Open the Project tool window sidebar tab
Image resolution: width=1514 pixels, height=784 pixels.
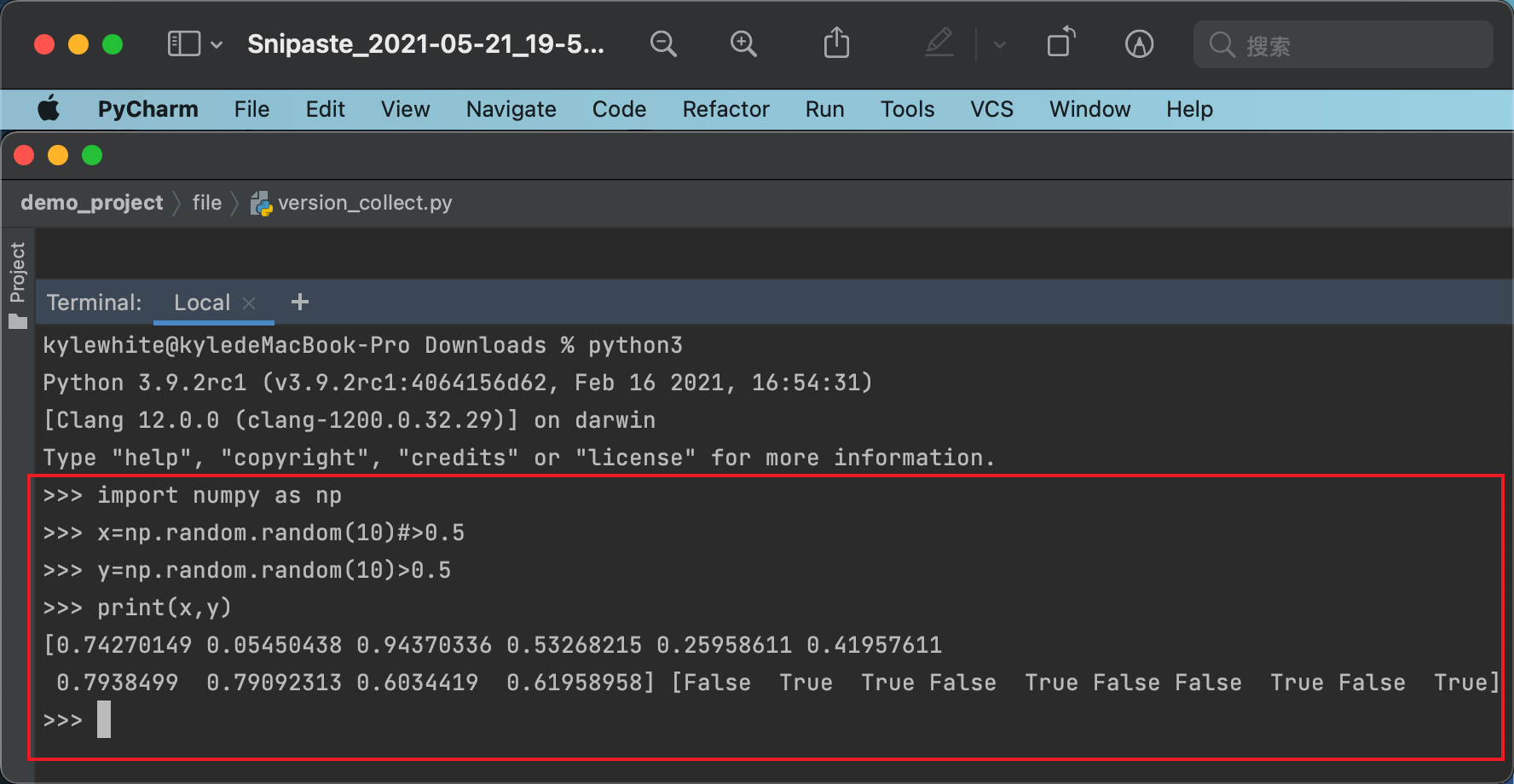click(18, 285)
